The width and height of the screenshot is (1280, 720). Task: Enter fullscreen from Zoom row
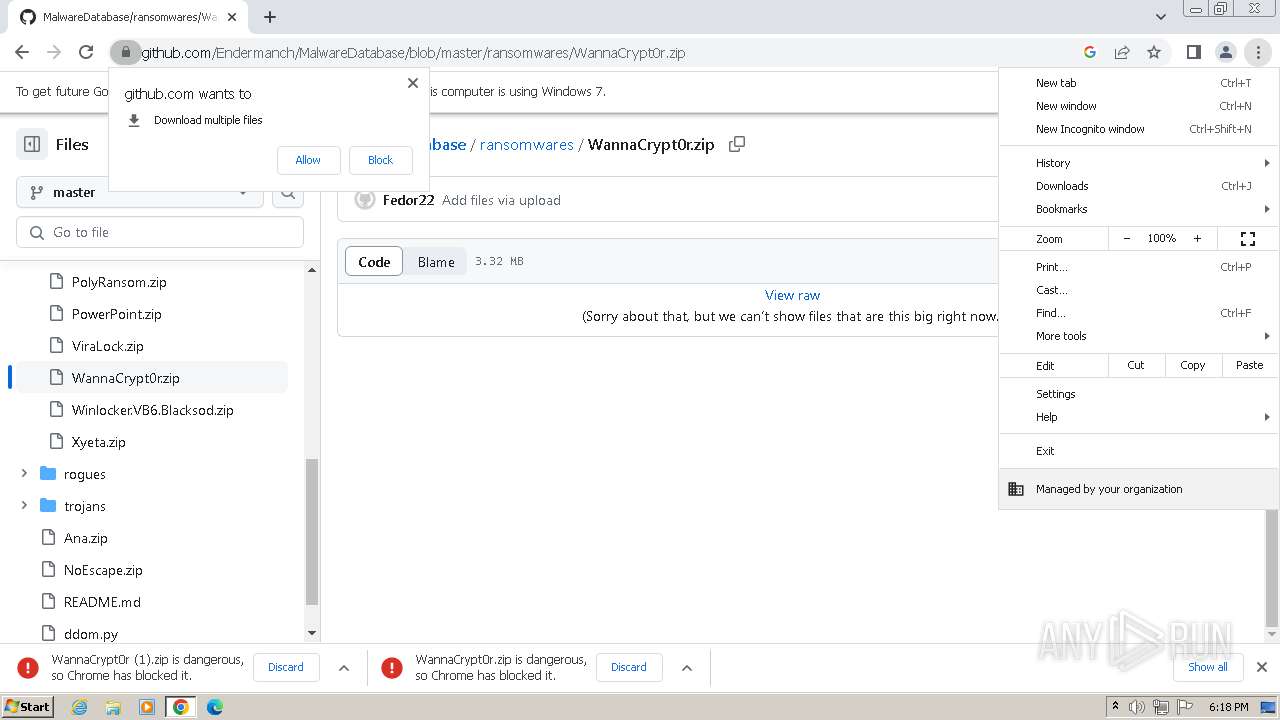(x=1248, y=239)
